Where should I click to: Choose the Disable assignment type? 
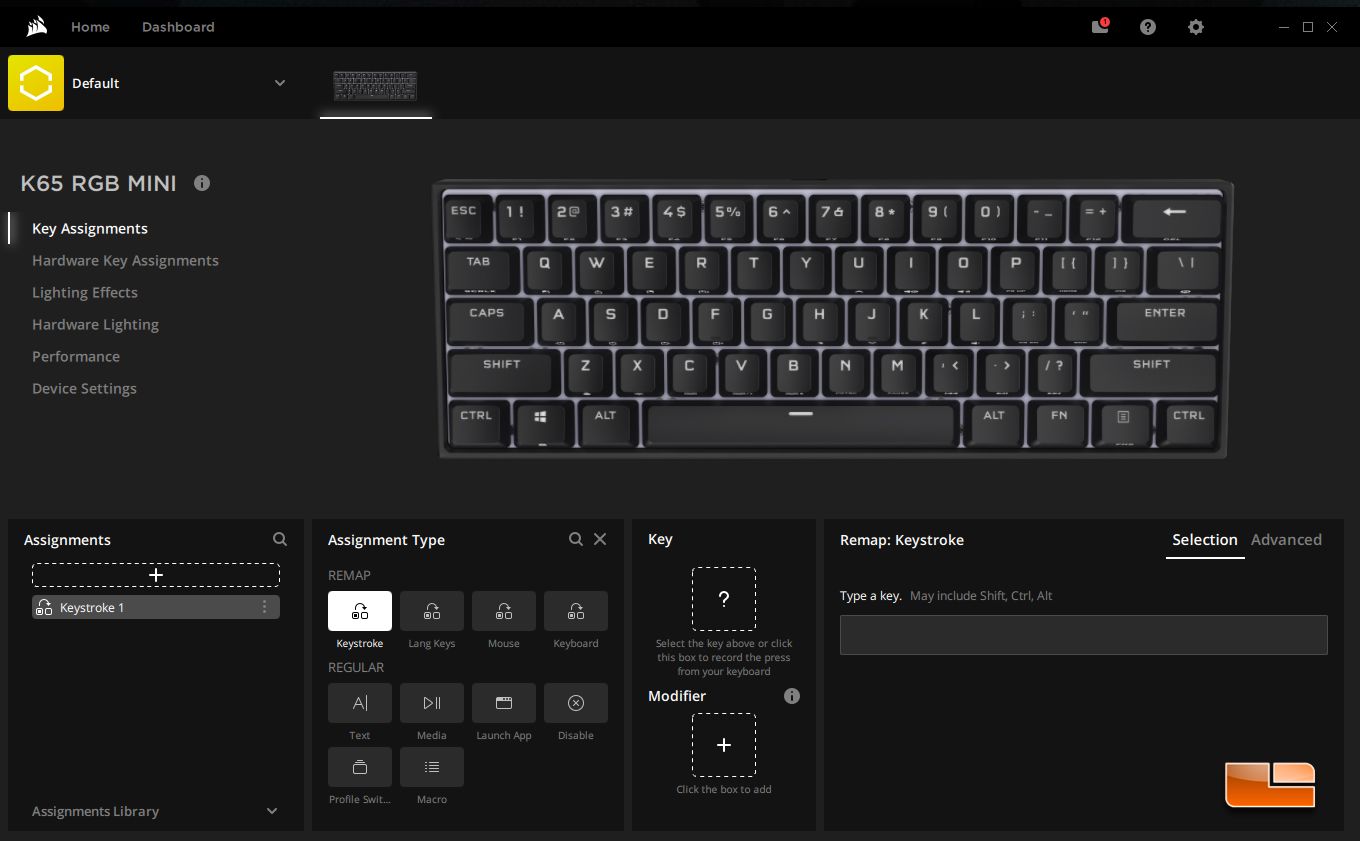[x=576, y=703]
